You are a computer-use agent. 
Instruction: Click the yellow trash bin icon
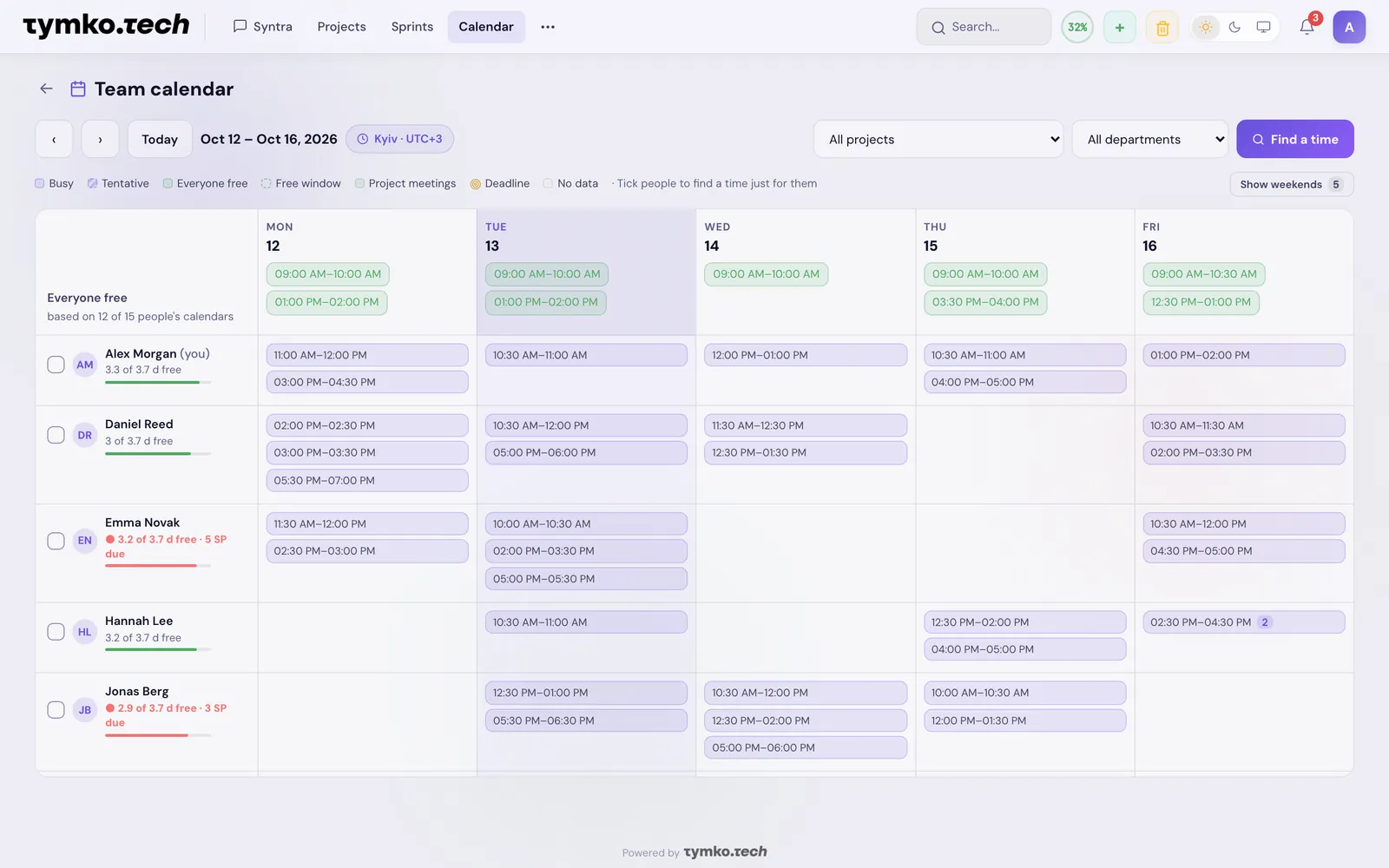(1162, 27)
